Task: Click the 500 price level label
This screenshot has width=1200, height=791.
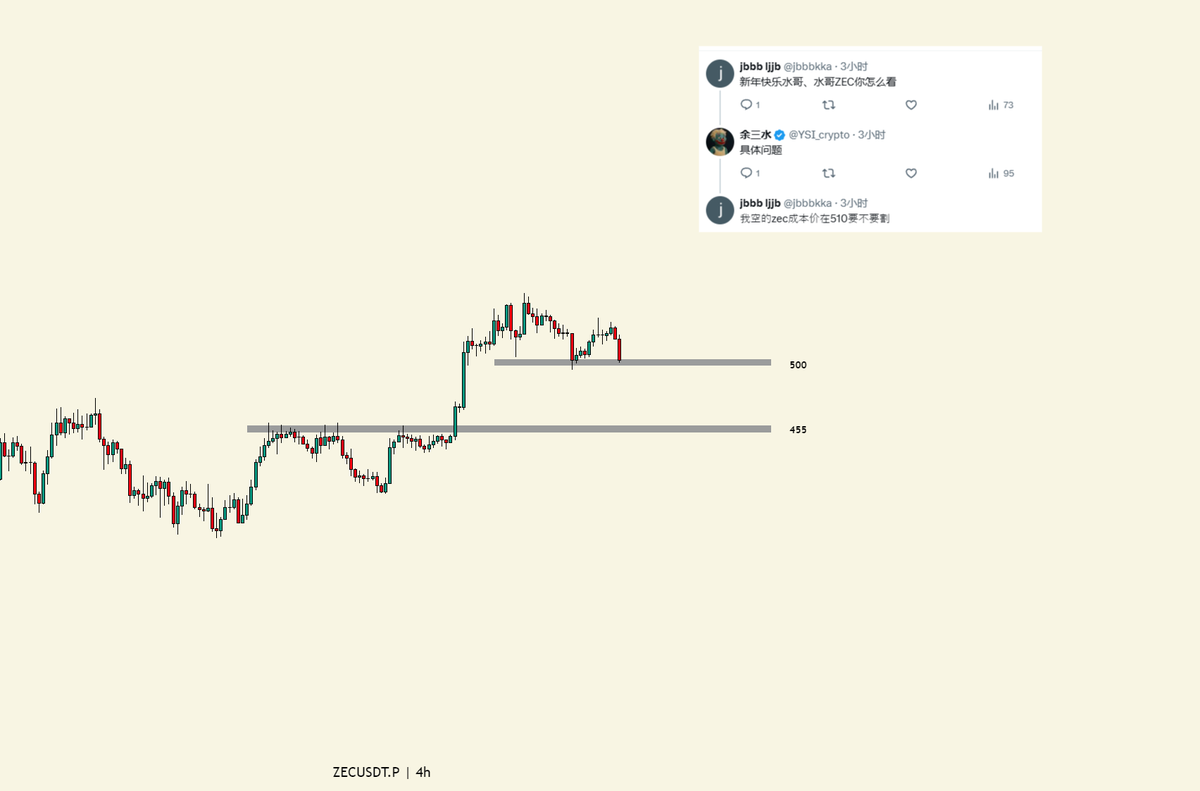Action: coord(798,365)
